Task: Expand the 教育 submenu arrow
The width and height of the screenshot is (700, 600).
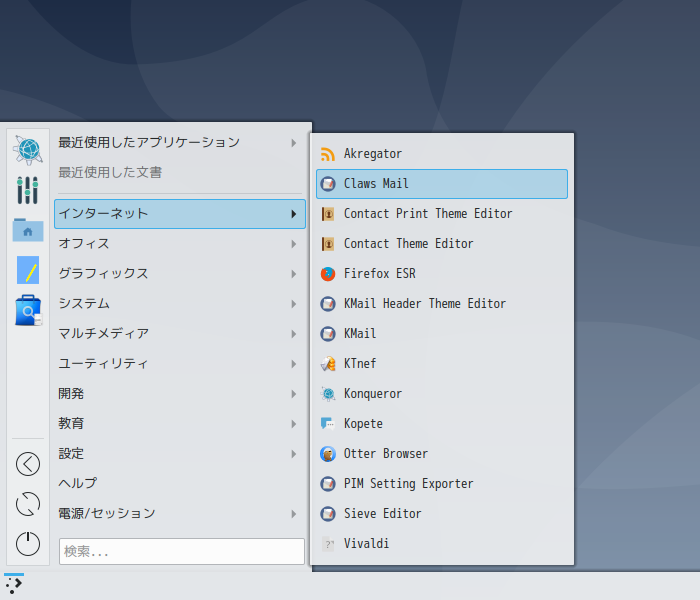Action: (294, 424)
